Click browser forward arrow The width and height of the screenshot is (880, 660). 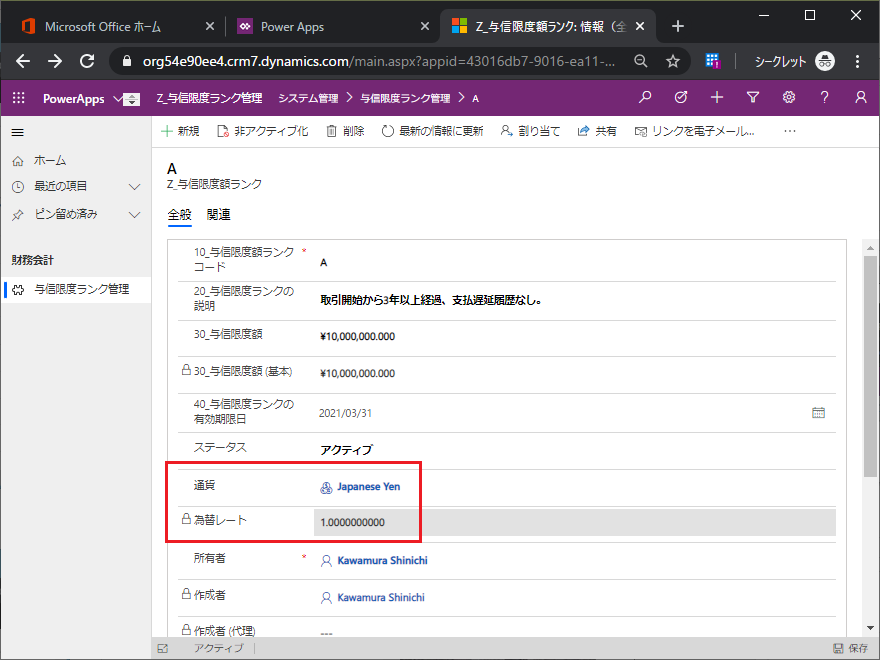(55, 61)
